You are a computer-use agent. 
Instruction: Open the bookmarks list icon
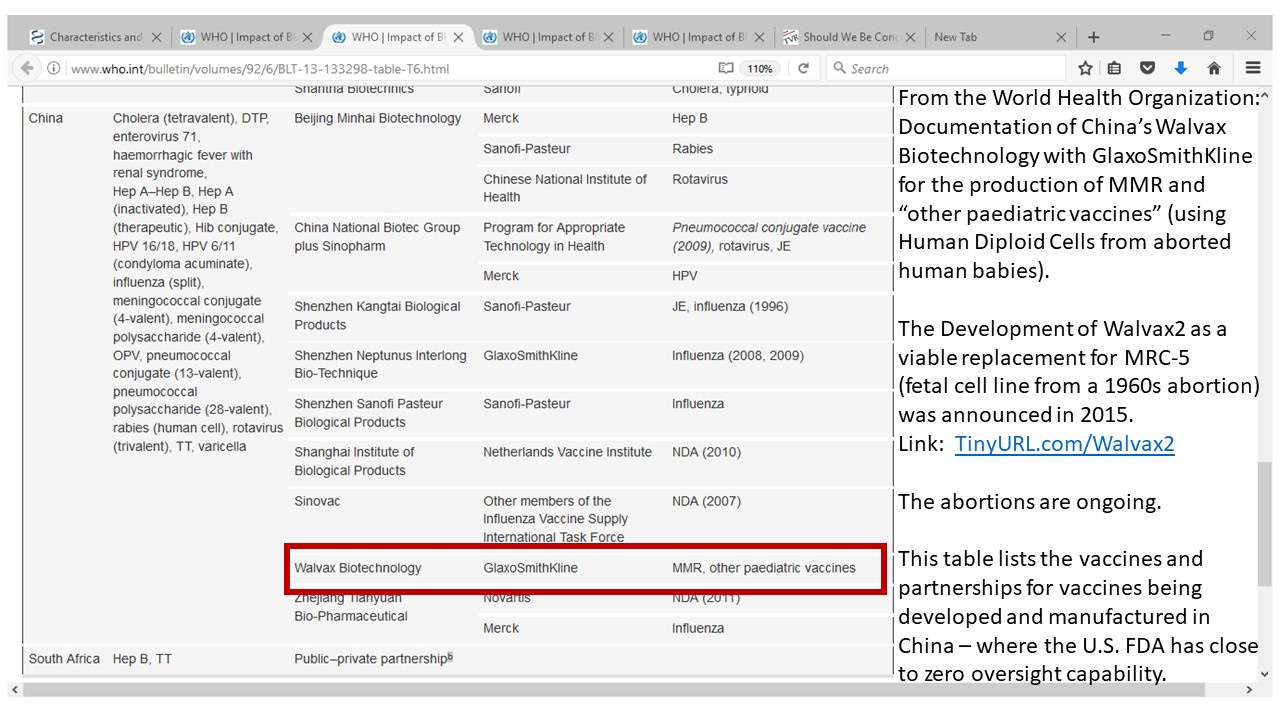click(1114, 68)
